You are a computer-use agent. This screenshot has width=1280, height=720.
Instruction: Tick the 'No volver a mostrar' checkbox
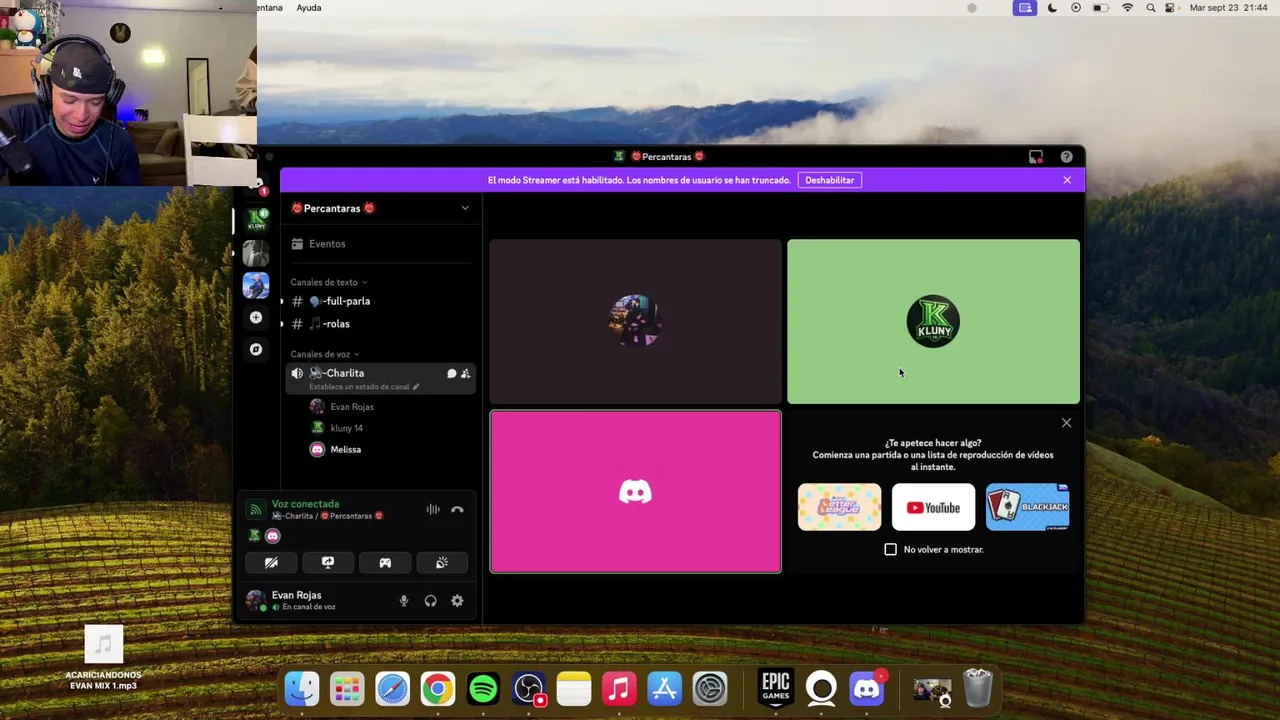tap(891, 549)
